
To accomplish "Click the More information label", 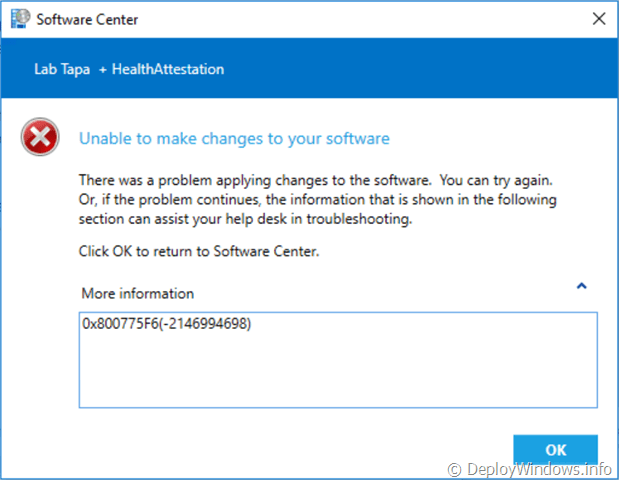I will click(x=138, y=294).
